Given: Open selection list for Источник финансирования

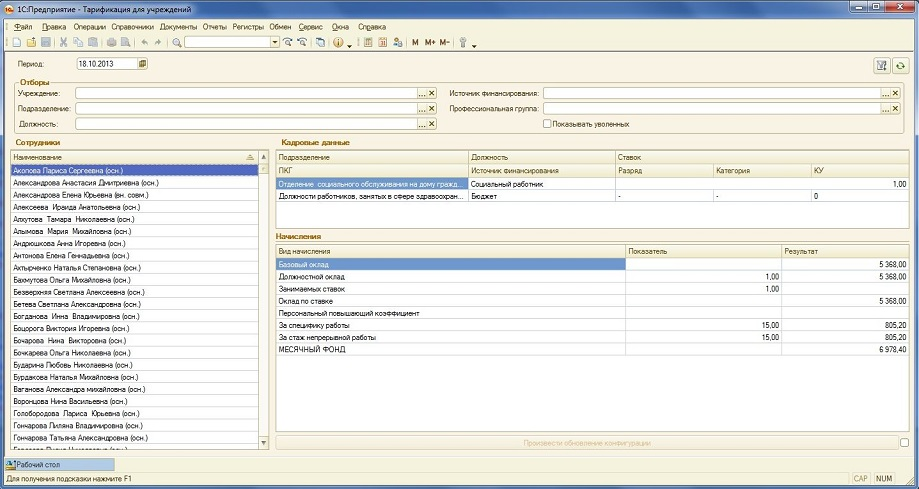Looking at the screenshot, I should coord(884,93).
